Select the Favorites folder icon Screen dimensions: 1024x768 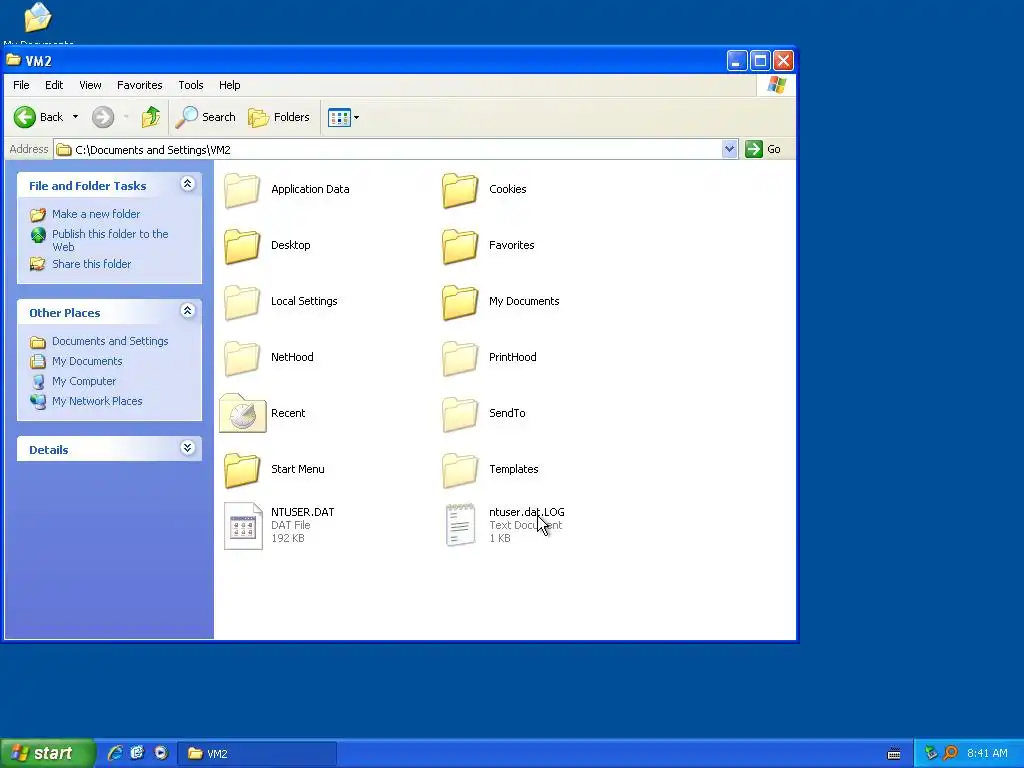click(x=460, y=246)
